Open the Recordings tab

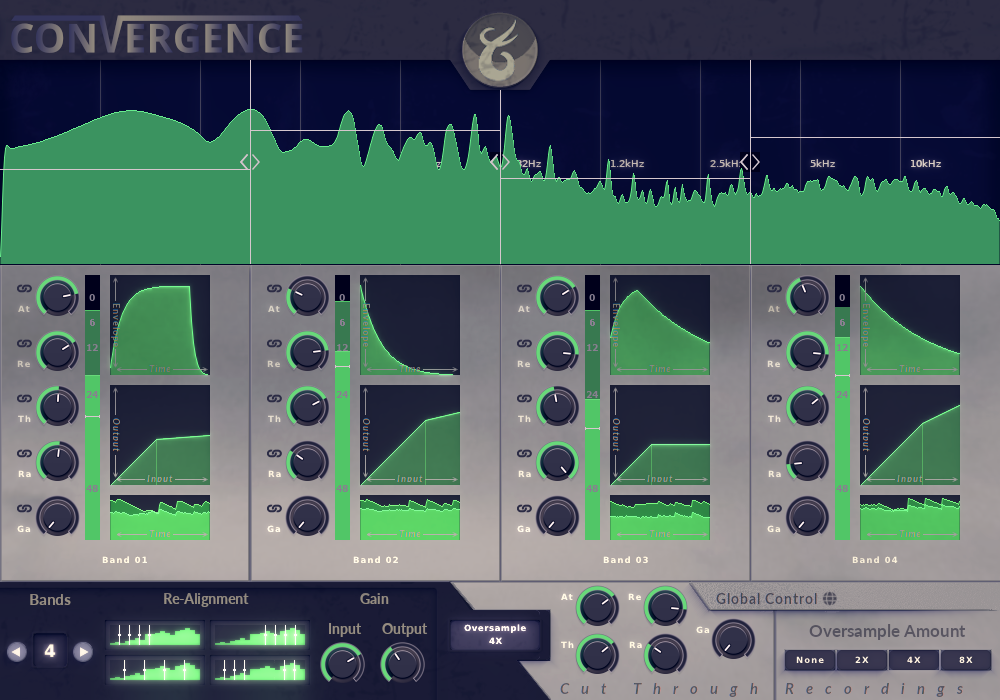click(x=874, y=689)
